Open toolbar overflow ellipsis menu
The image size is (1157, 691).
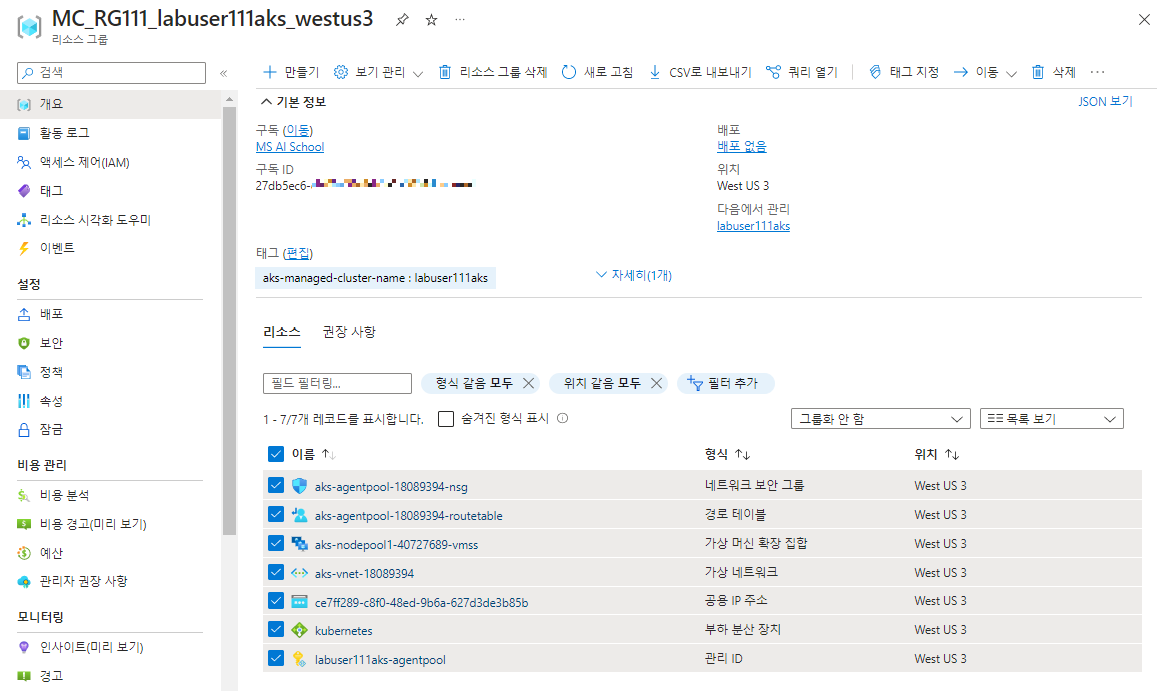pos(1097,72)
